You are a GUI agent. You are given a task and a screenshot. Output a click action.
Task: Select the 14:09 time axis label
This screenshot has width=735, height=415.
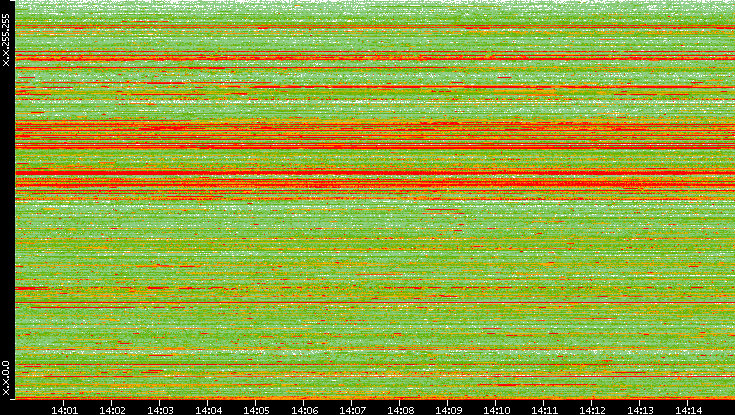449,410
